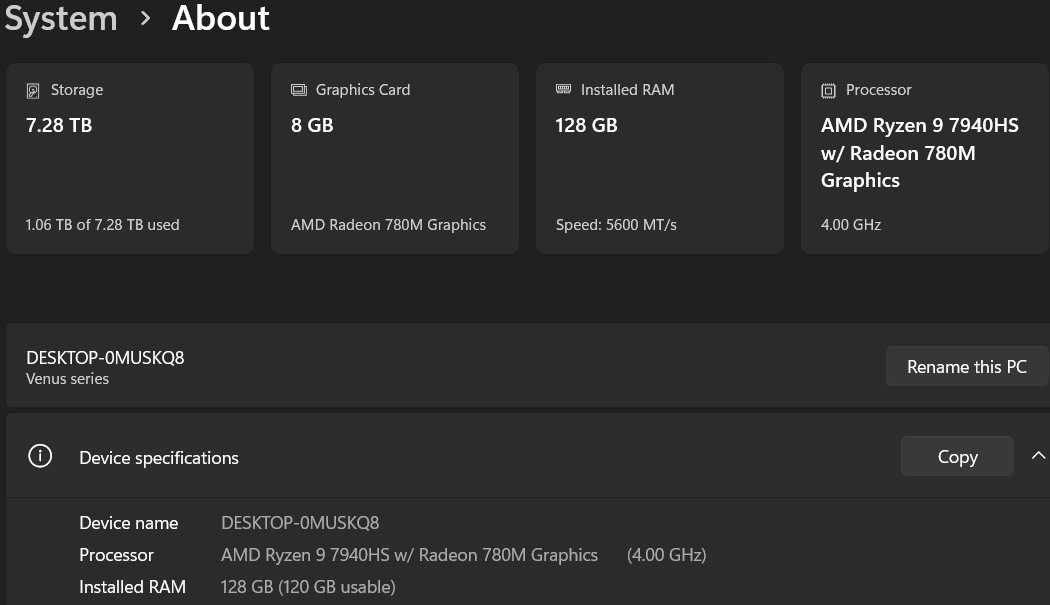Click the Processor chip icon
Screen dimensions: 1050x605
(x=828, y=90)
